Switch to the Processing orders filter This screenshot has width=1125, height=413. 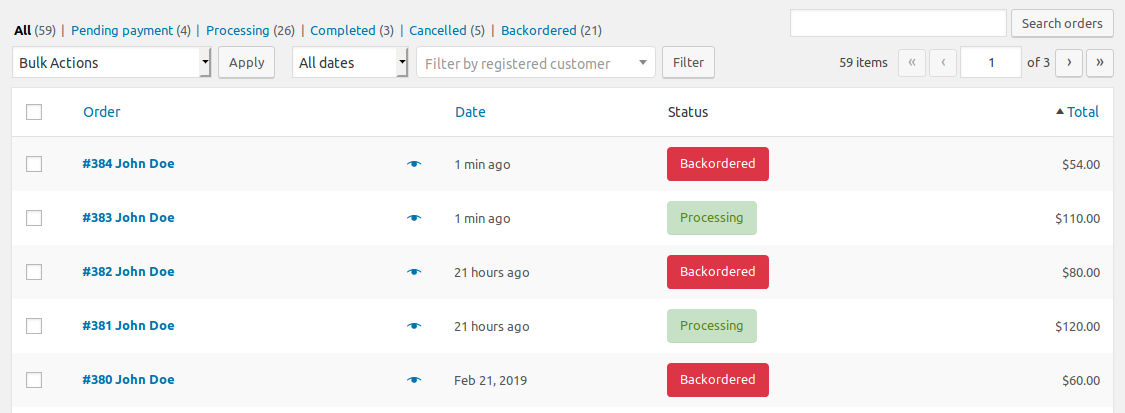tap(237, 31)
